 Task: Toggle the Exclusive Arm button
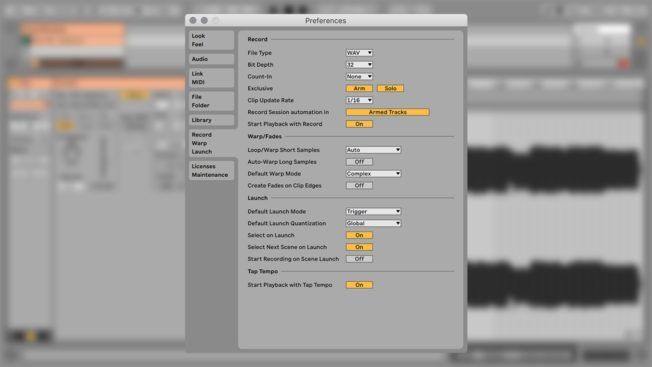click(359, 89)
